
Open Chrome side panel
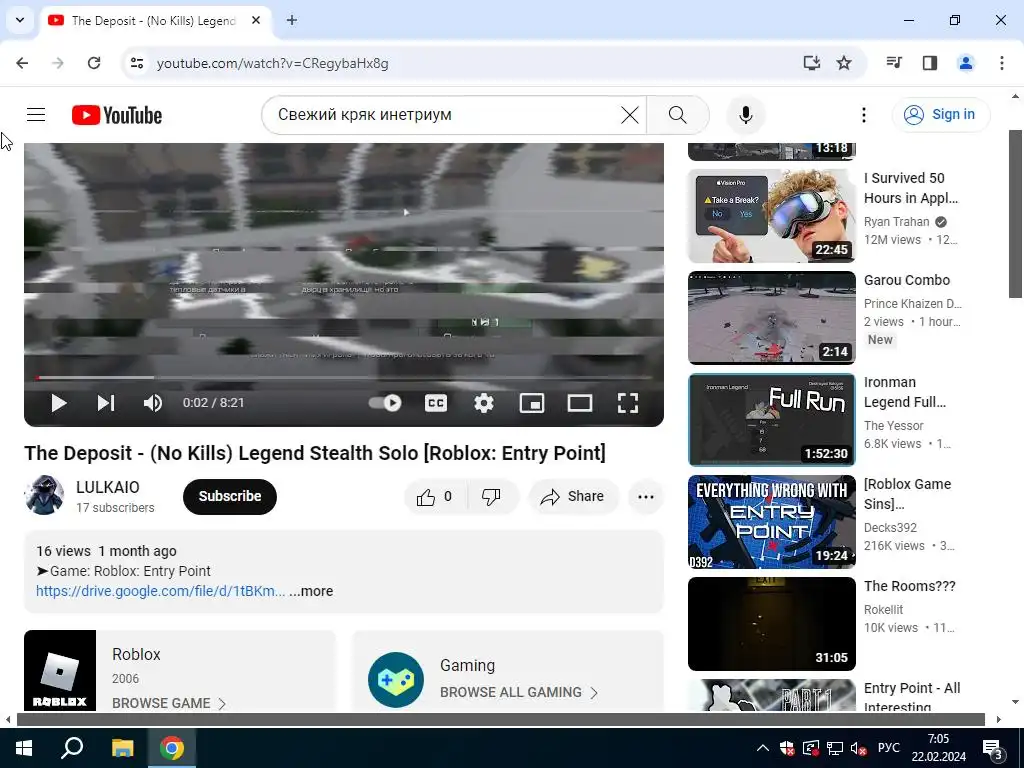[929, 63]
